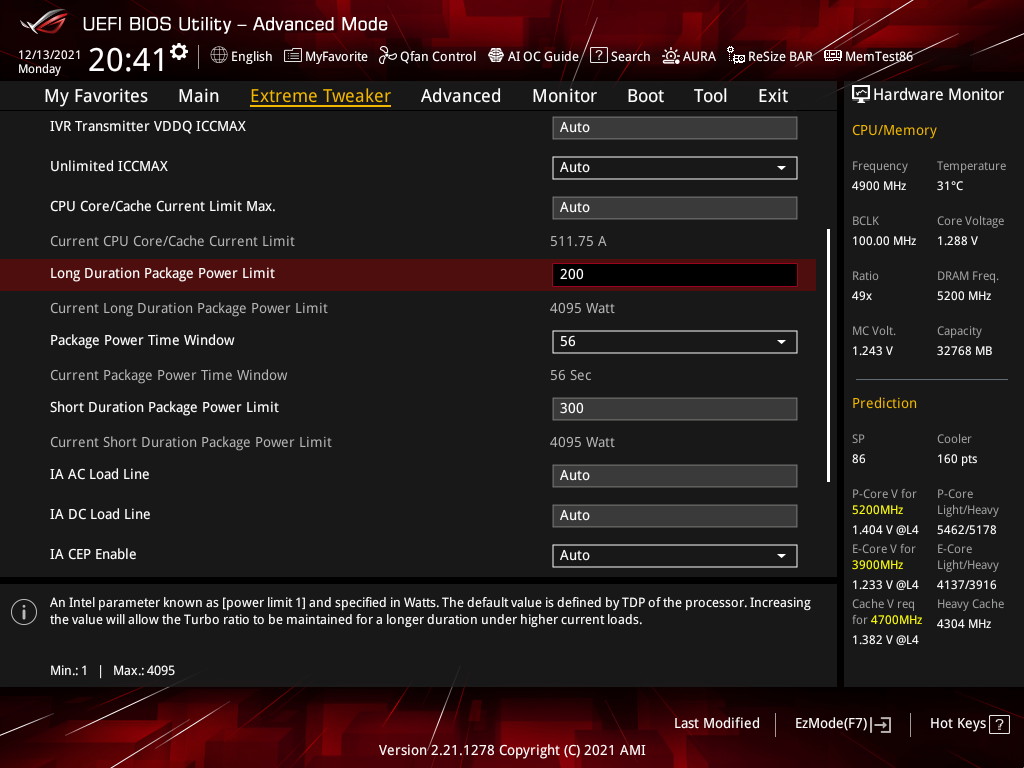
Task: Click the 56 Sec time window value
Action: [570, 376]
